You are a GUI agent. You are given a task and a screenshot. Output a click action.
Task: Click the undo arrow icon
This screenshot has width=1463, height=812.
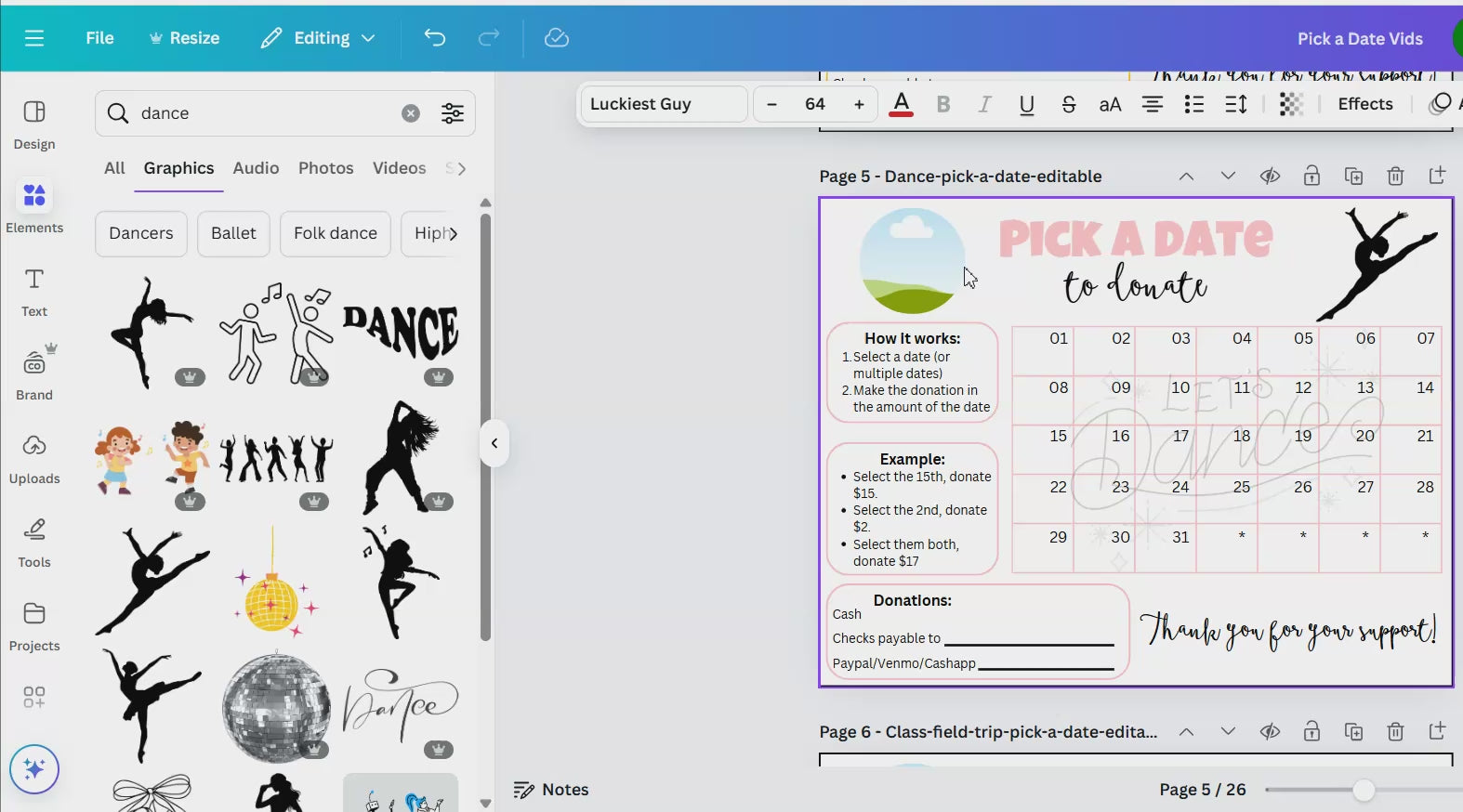(435, 38)
